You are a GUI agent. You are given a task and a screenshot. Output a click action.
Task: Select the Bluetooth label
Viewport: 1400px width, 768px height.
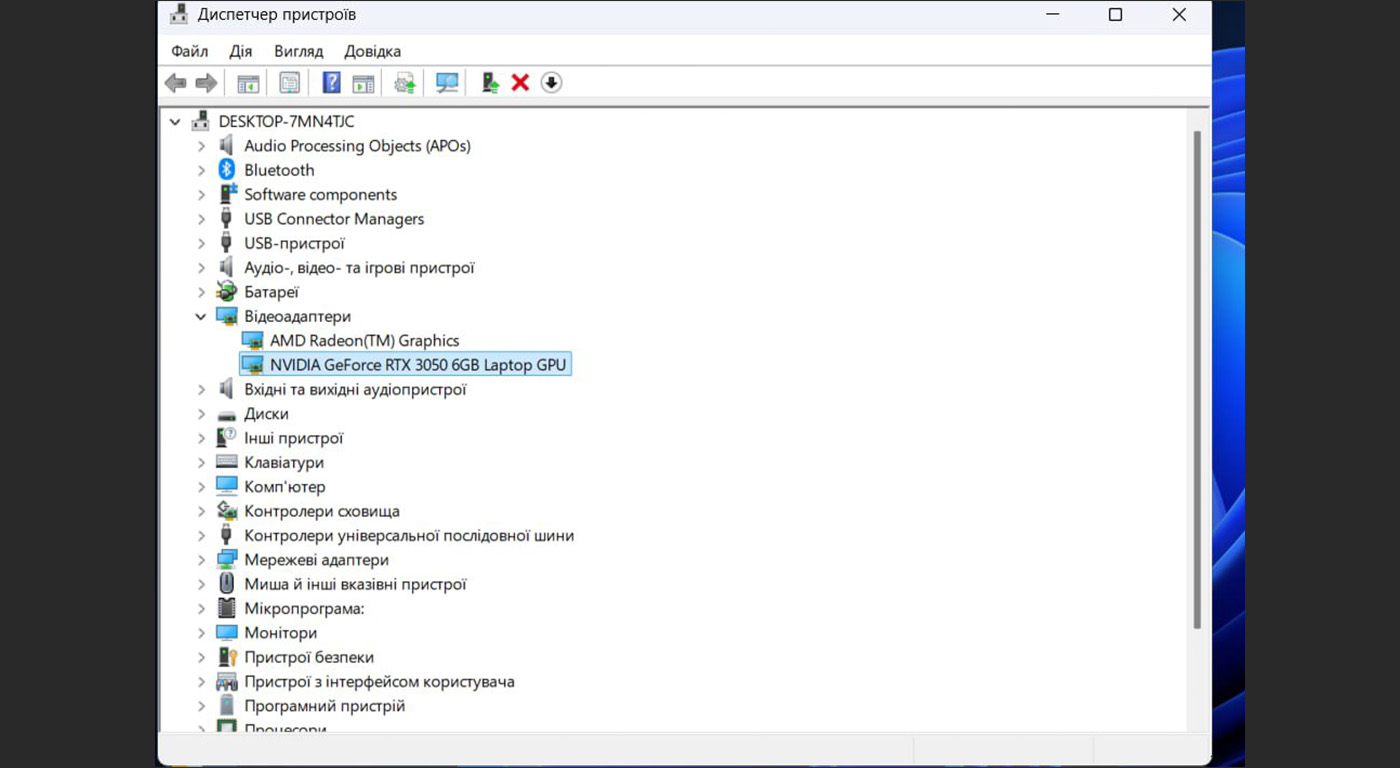[279, 170]
